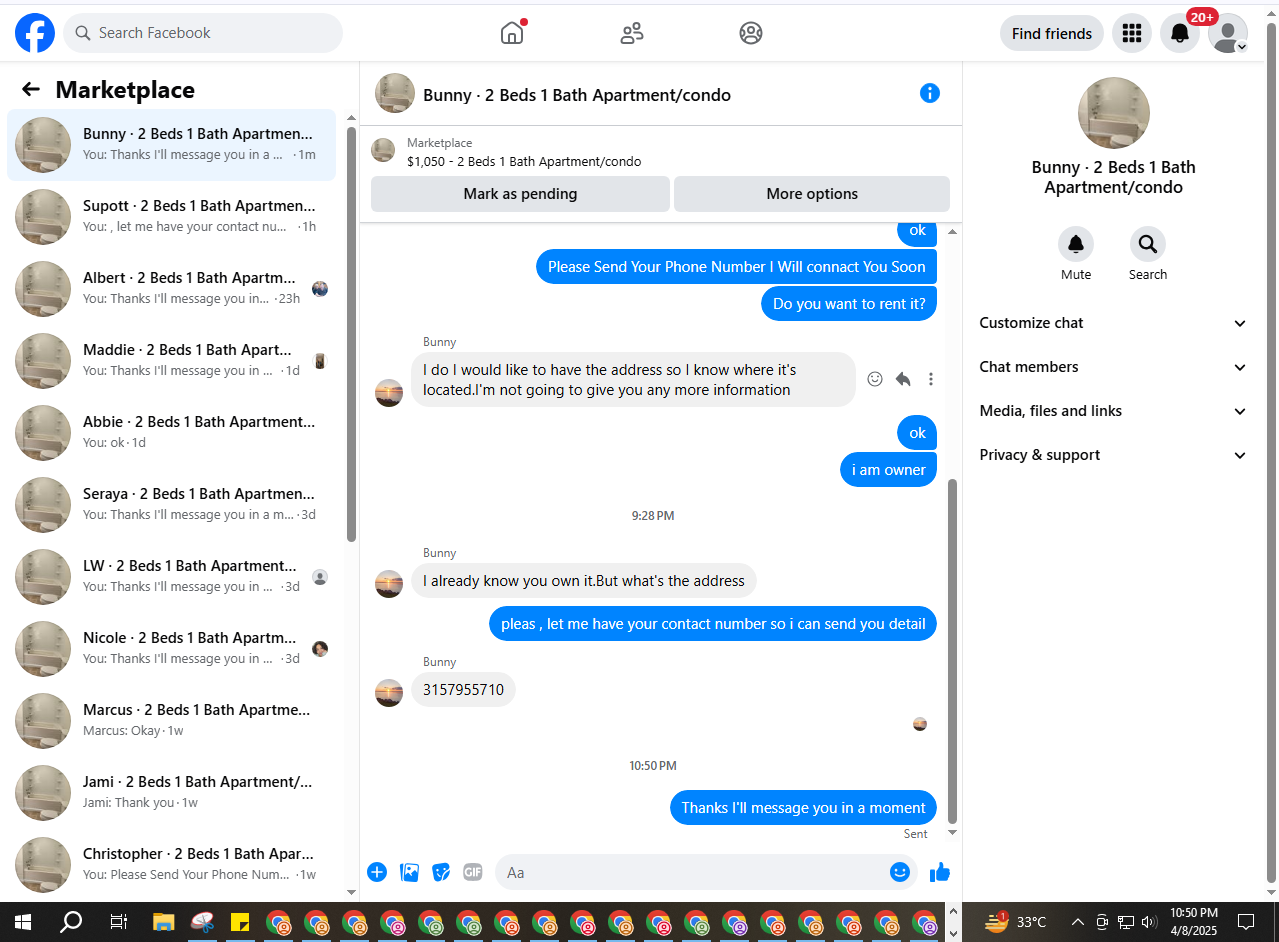The width and height of the screenshot is (1279, 942).
Task: Open the account profile avatar menu
Action: coord(1228,33)
